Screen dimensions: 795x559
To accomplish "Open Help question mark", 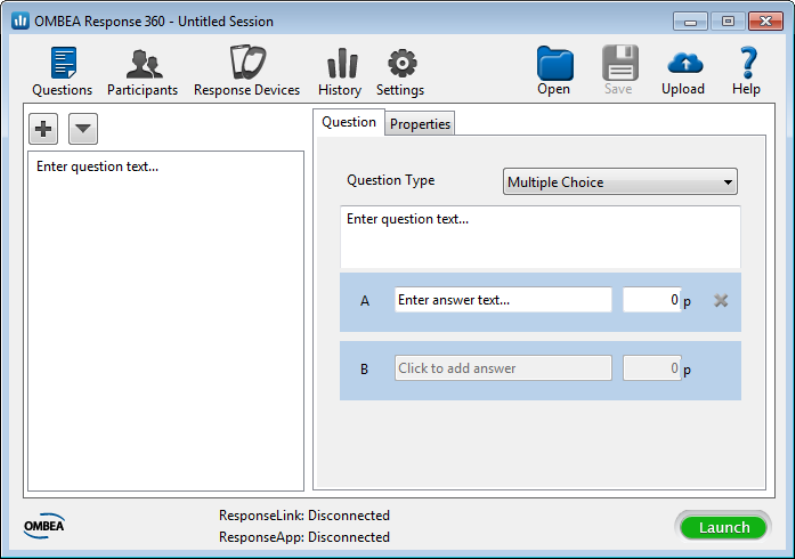I will pos(747,70).
